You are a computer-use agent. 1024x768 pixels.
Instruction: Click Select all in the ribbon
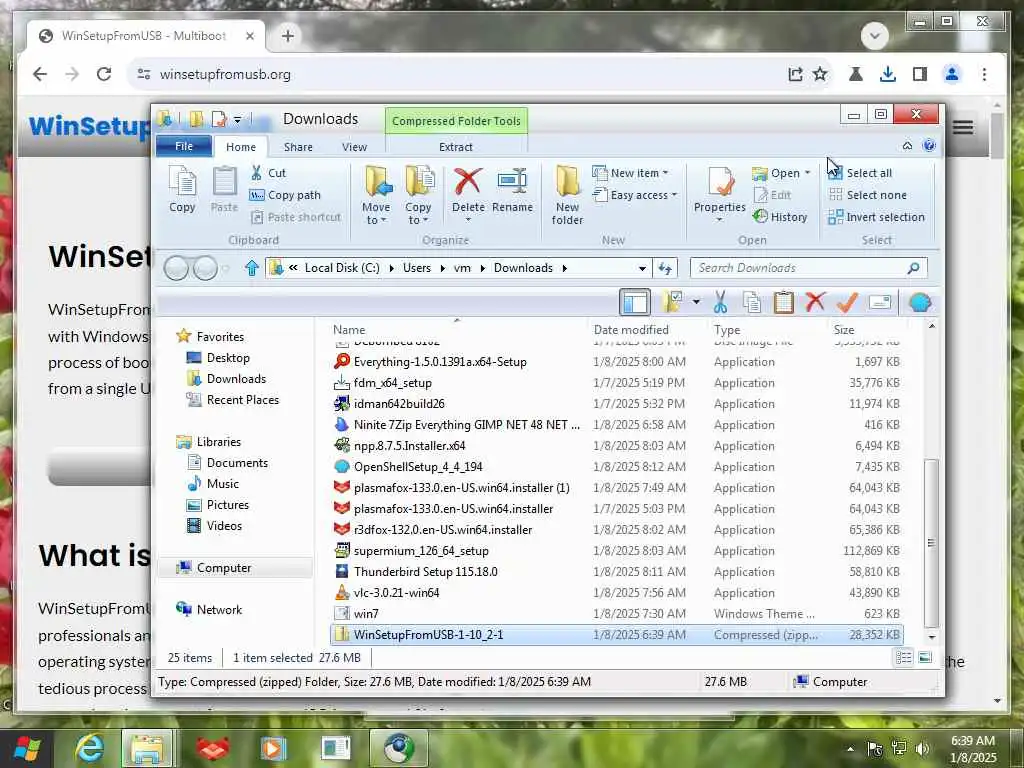pyautogui.click(x=861, y=173)
